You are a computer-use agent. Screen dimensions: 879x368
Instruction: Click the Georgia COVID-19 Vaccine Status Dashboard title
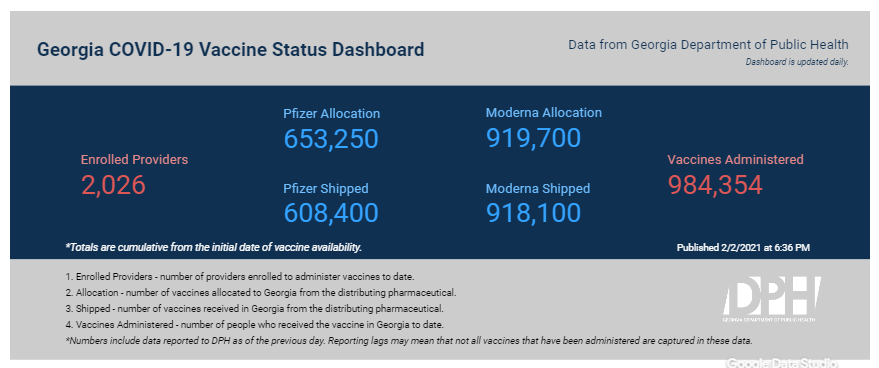(x=230, y=49)
